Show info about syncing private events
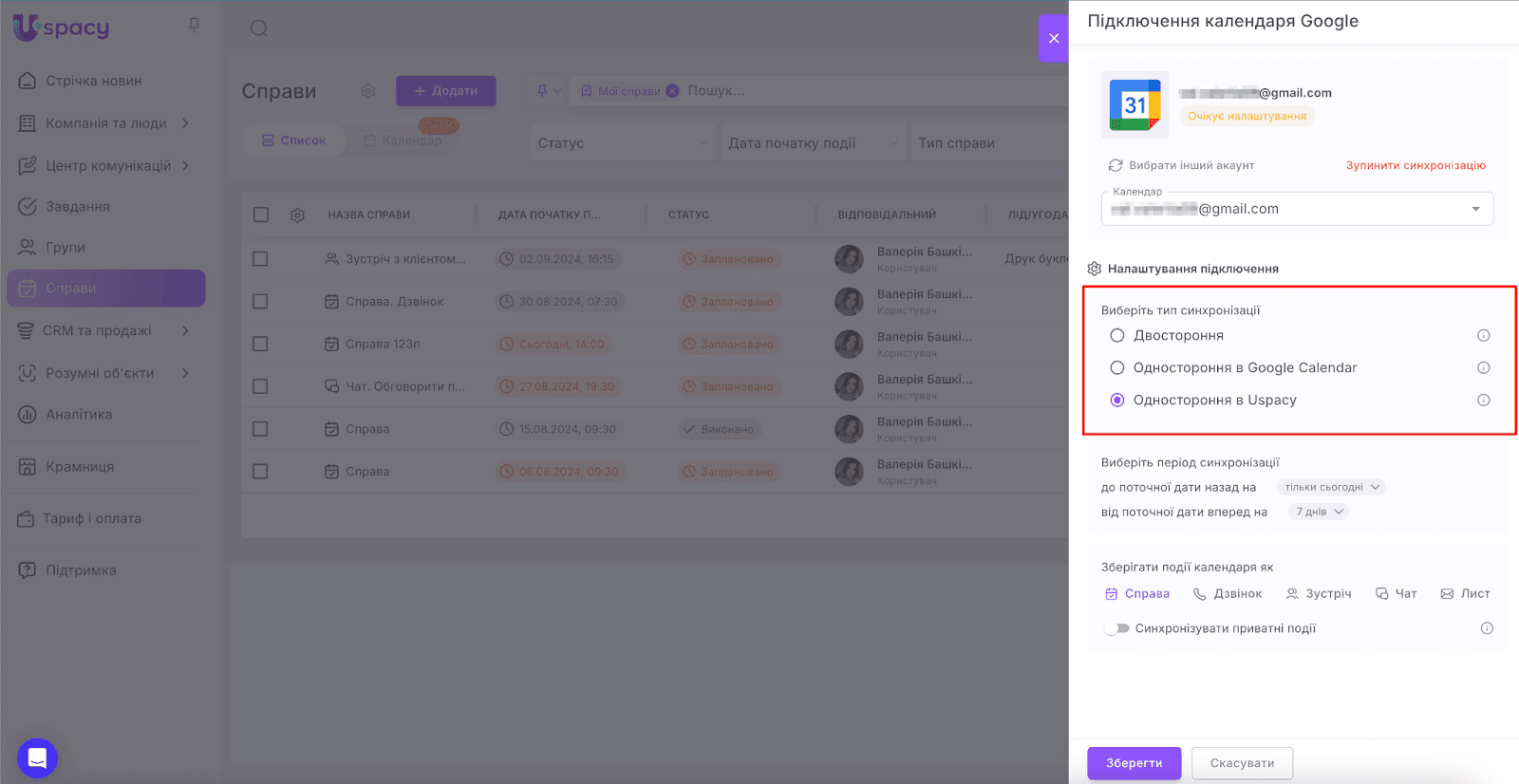1519x784 pixels. tap(1487, 628)
